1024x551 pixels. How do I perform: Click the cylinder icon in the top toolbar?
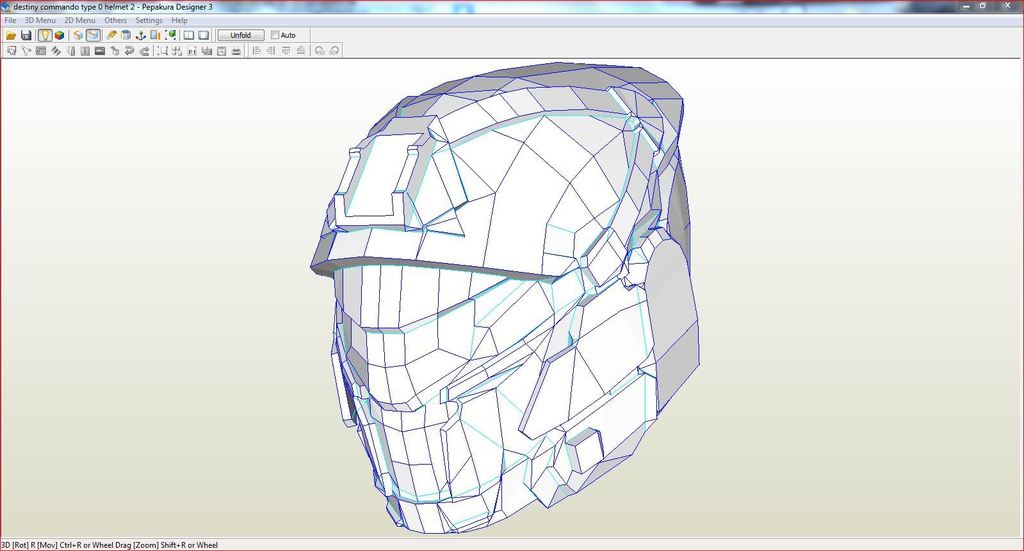point(126,35)
